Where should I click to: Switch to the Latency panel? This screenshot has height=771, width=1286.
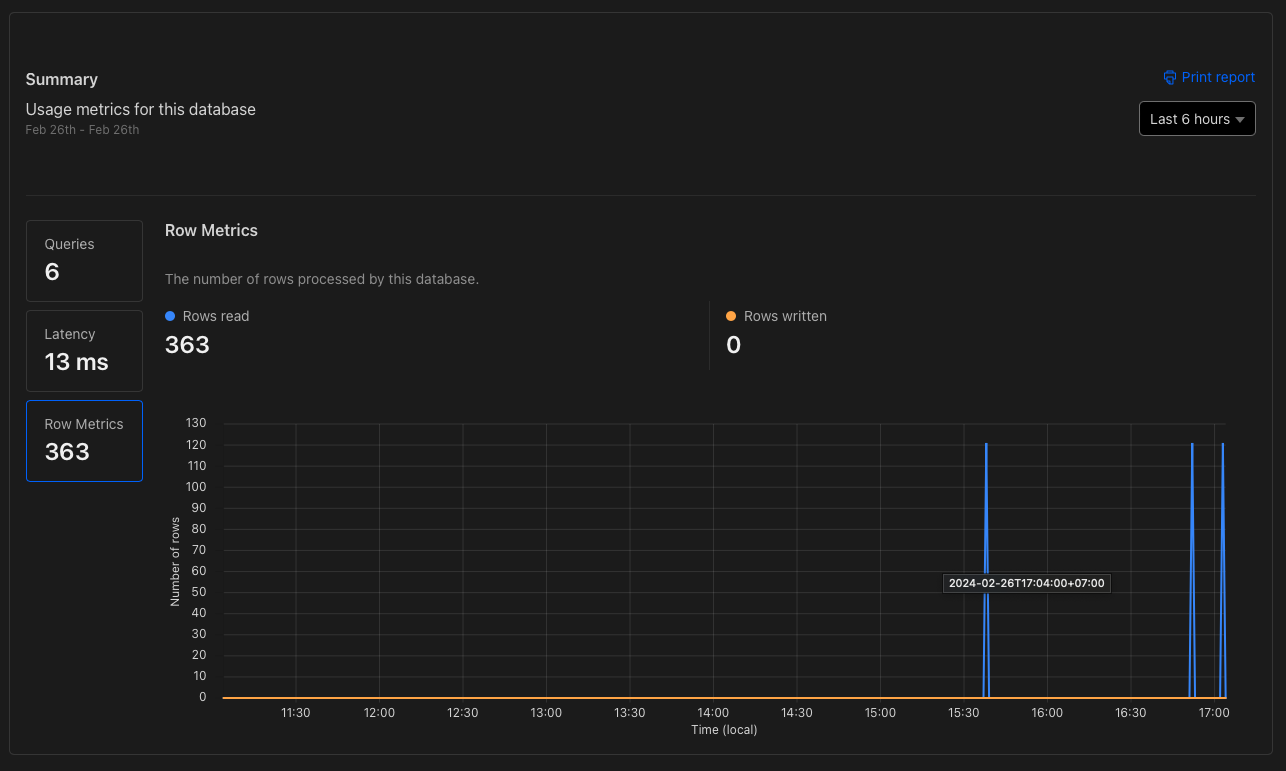pos(84,350)
